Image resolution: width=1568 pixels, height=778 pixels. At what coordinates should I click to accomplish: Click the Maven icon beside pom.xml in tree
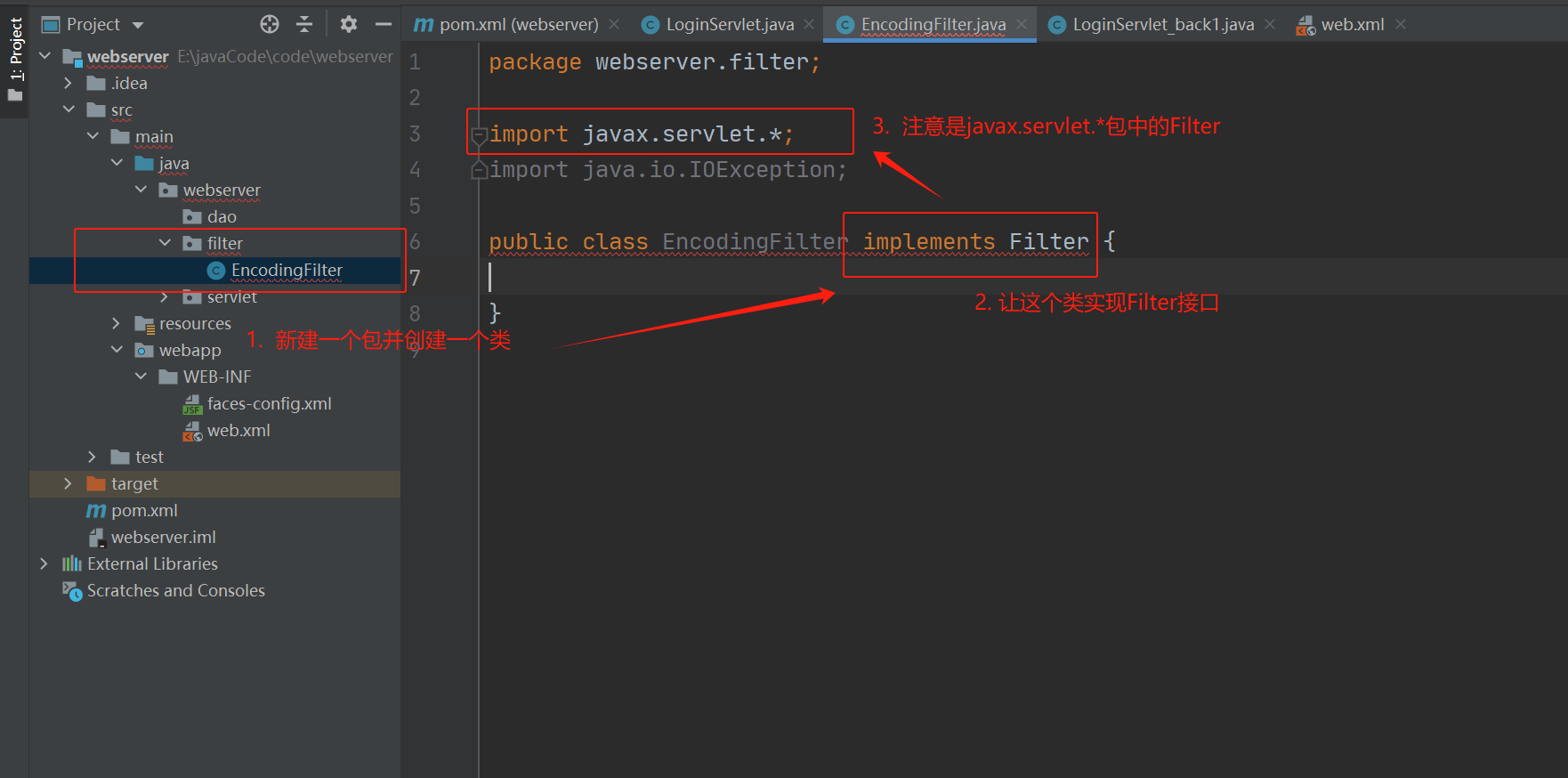click(x=96, y=510)
